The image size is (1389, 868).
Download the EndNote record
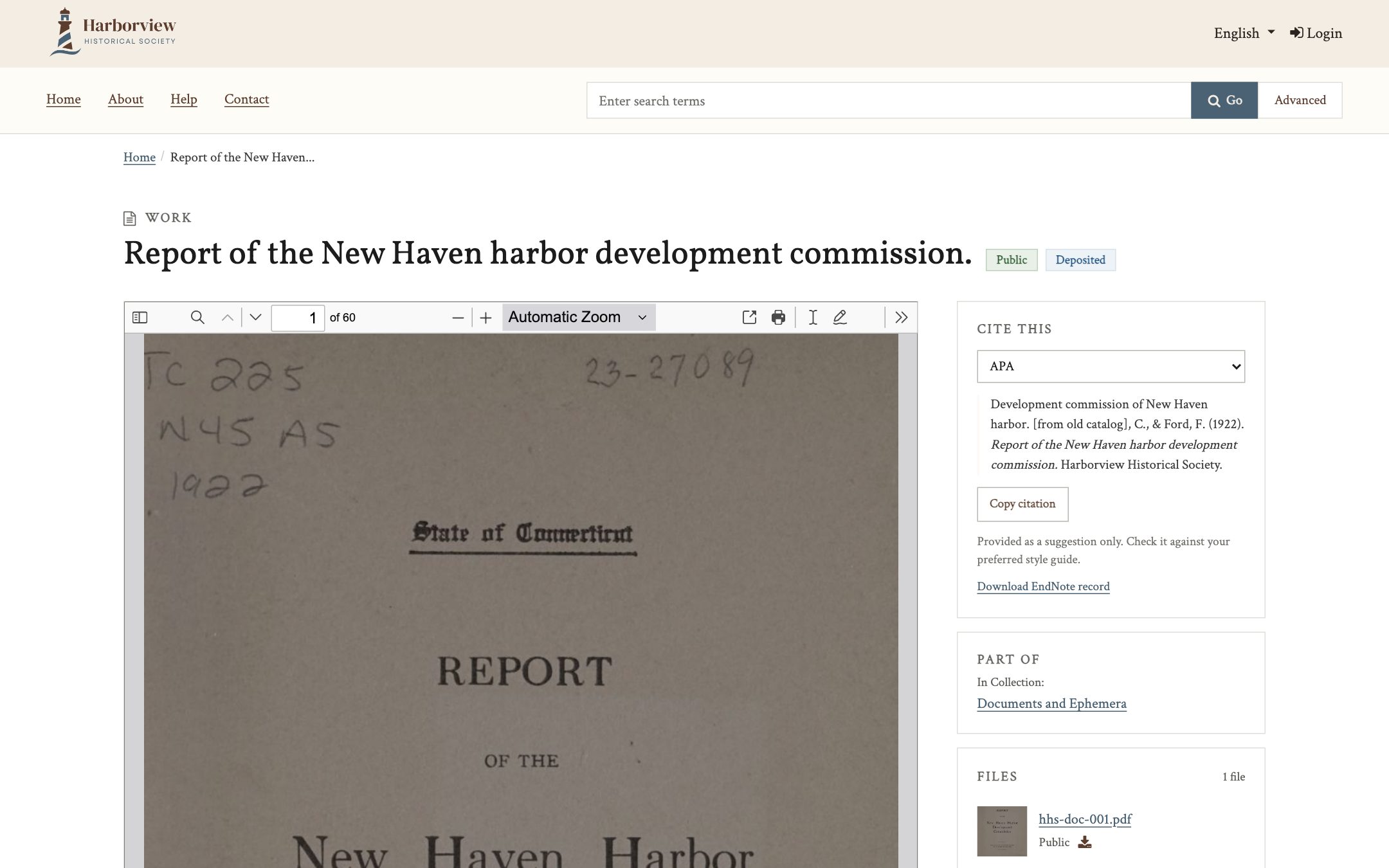[1043, 586]
